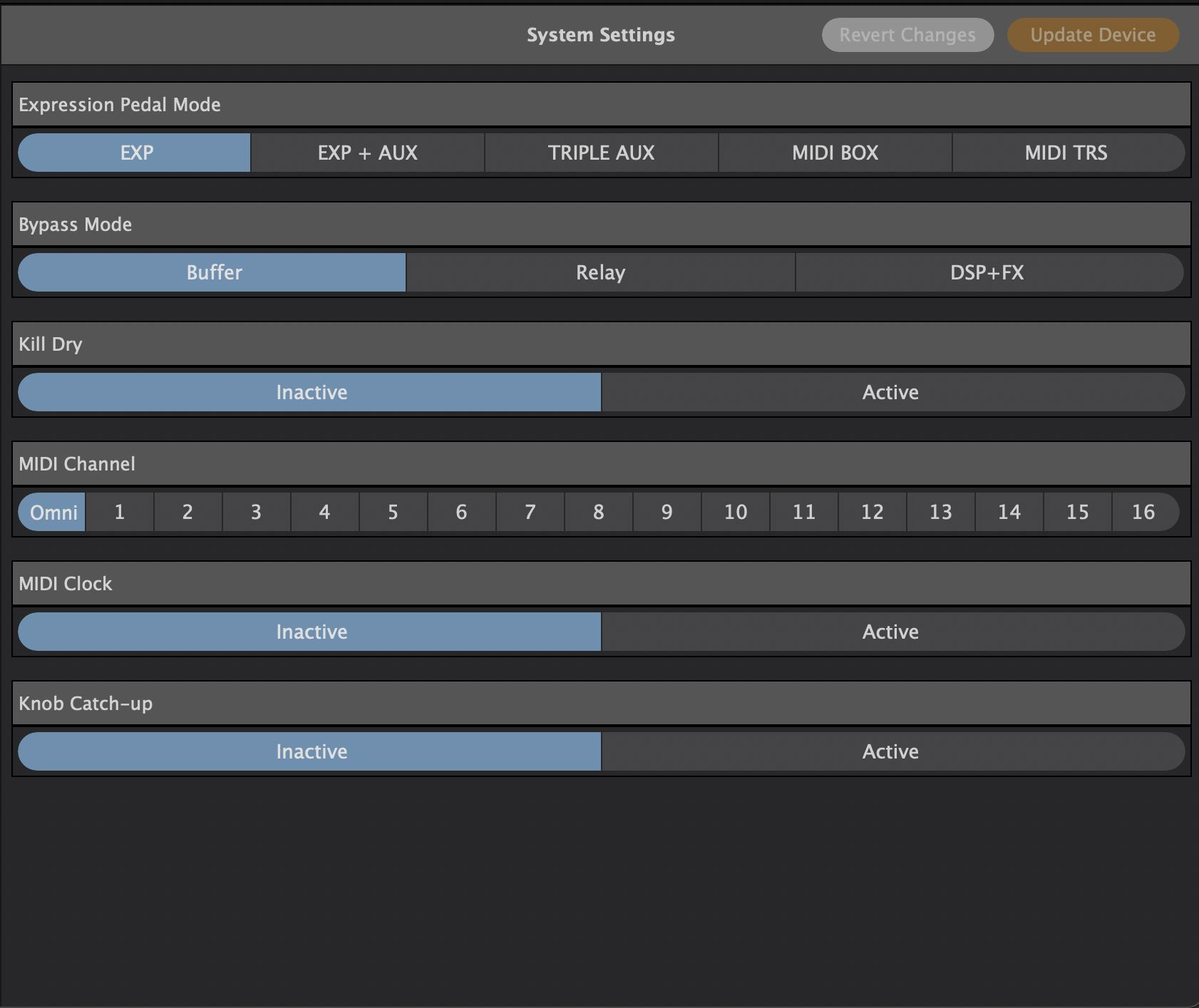
Task: Switch expression pedal to MIDI BOX
Action: pos(835,153)
